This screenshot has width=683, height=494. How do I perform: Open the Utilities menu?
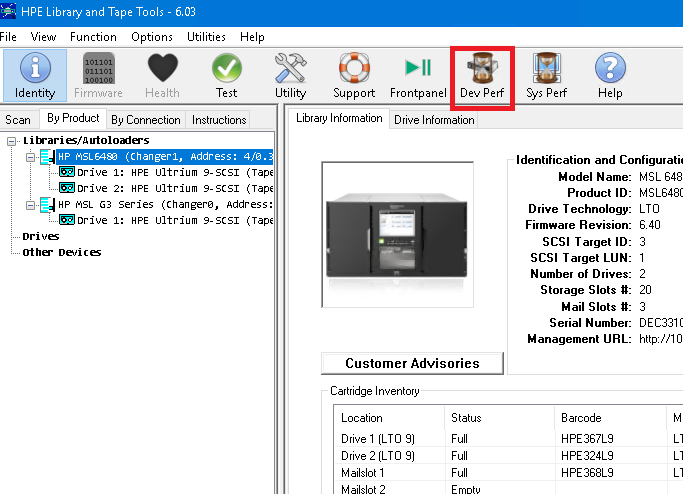[206, 37]
